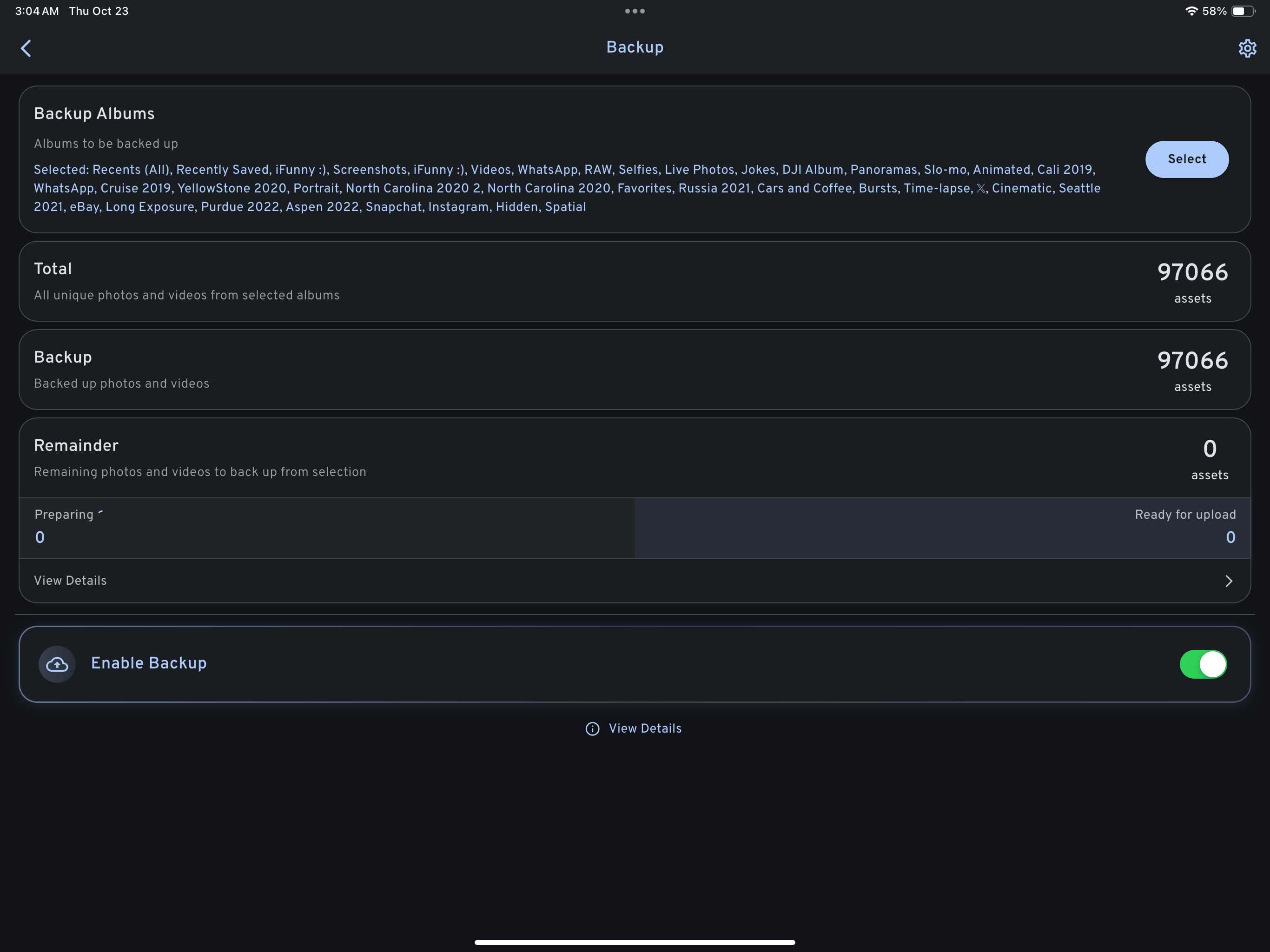Tap the Remainder assets section
Viewport: 1270px width, 952px height.
(635, 458)
